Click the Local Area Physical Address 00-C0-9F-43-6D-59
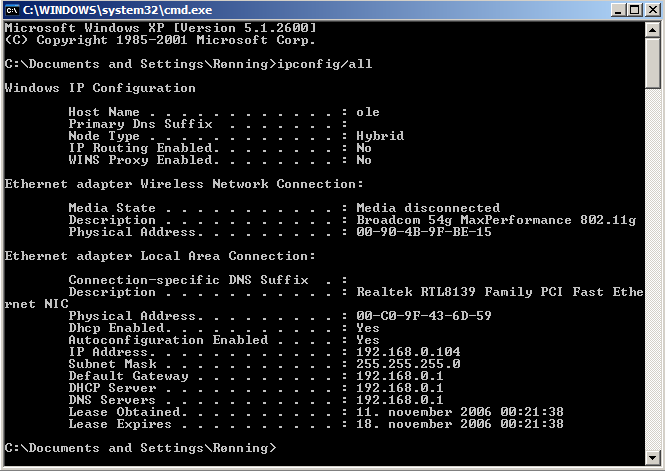Viewport: 665px width, 471px height. tap(424, 316)
